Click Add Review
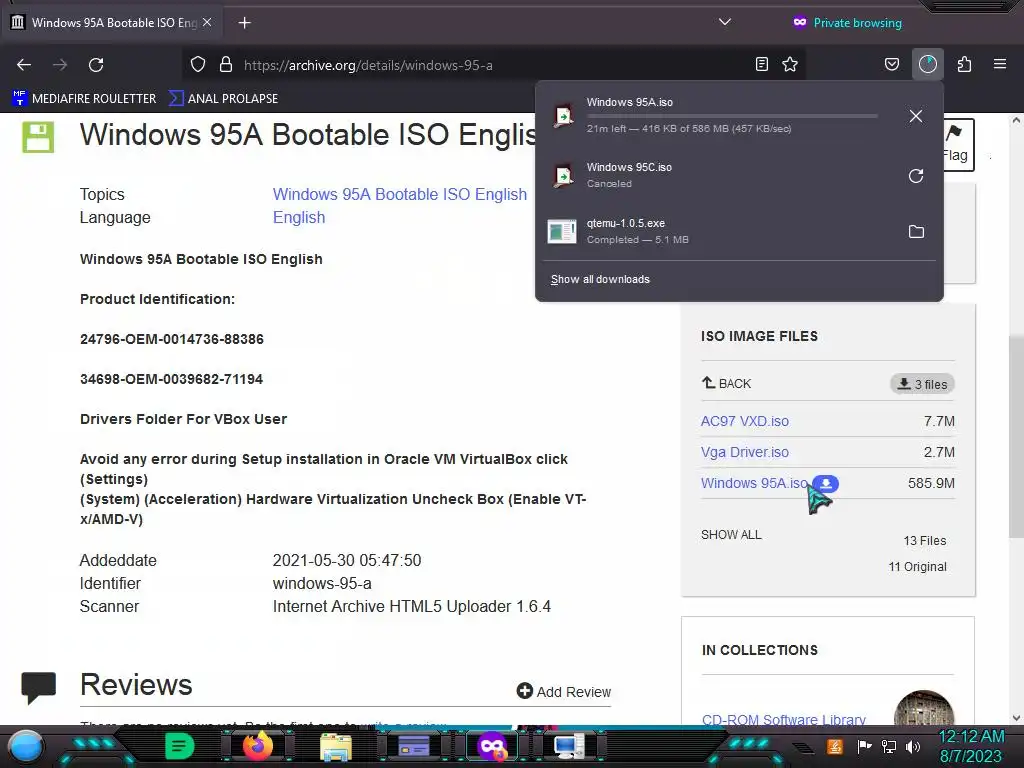 point(564,692)
